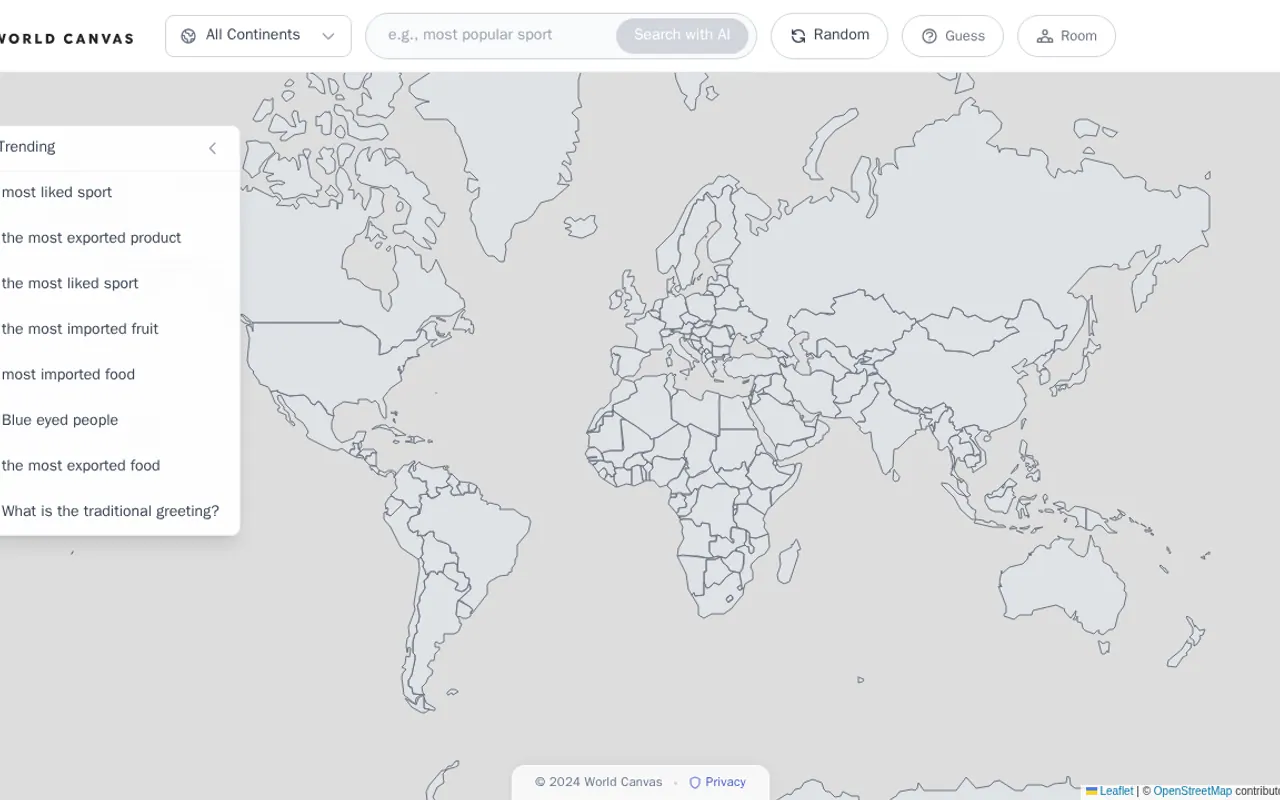Click the shield icon next to Privacy
Image resolution: width=1280 pixels, height=800 pixels.
(x=695, y=783)
